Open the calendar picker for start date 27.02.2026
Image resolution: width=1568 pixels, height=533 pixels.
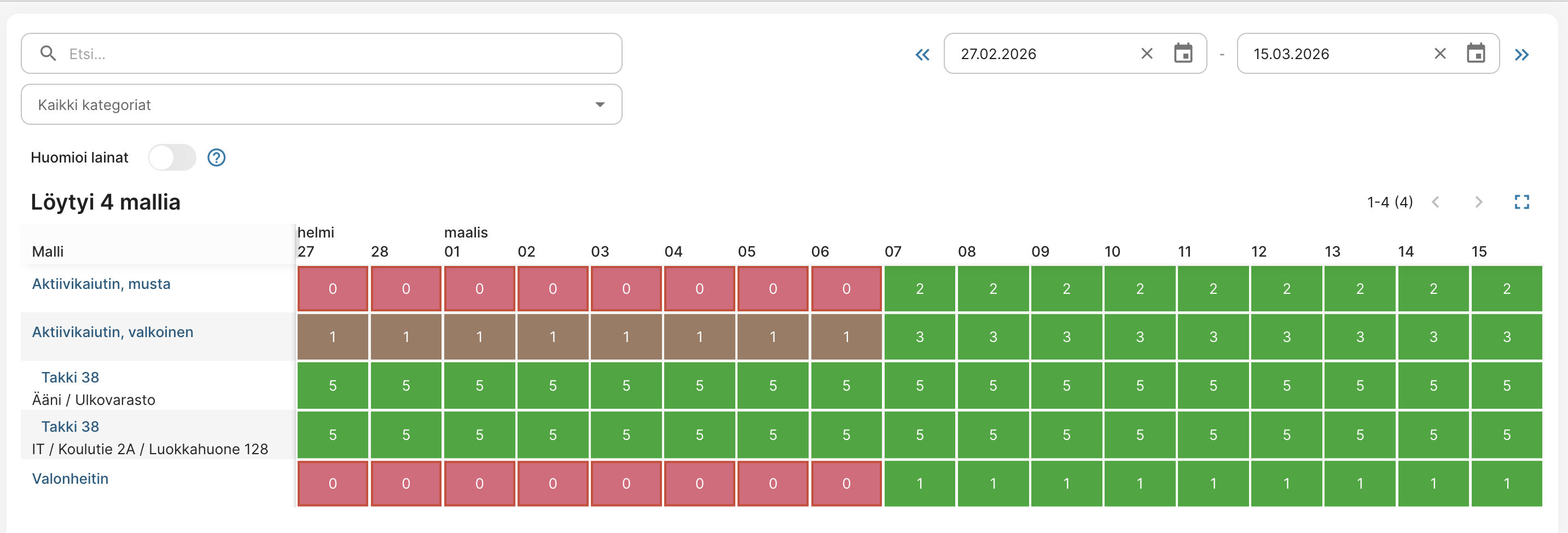tap(1183, 54)
